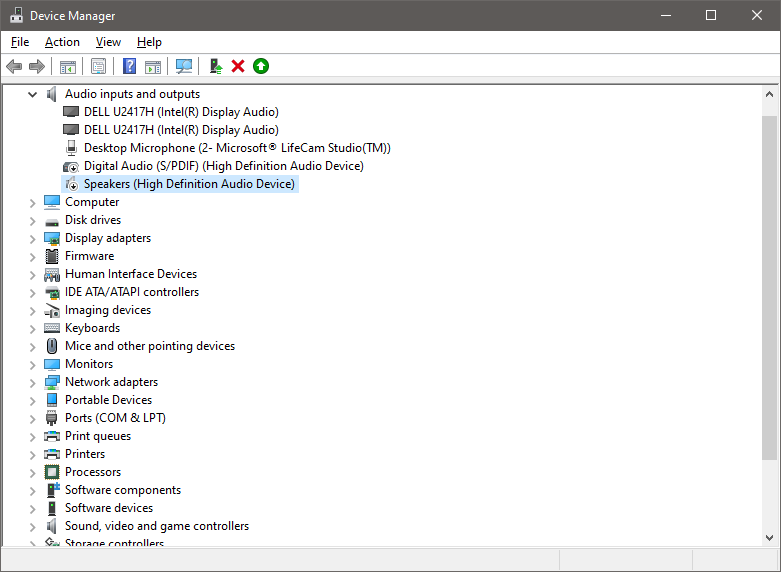Image resolution: width=781 pixels, height=572 pixels.
Task: Click the scrollbar down arrow
Action: pos(769,538)
